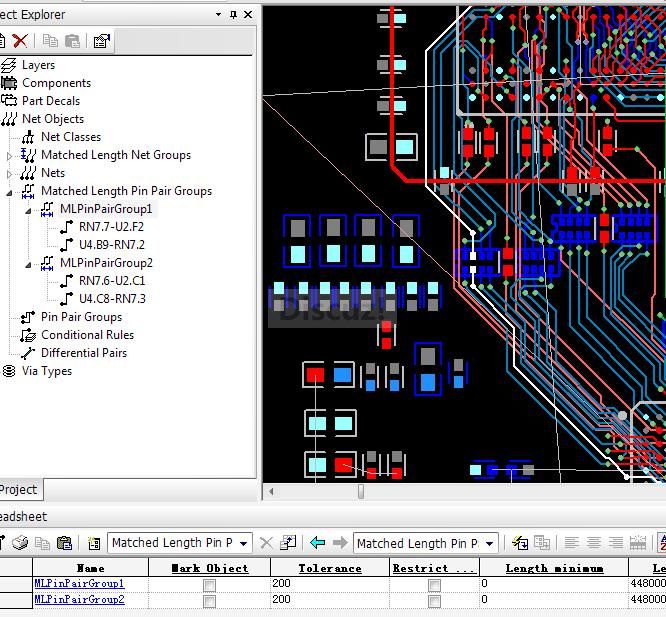Click Tolerance cell value for MLPinPairGroup2
Screen dimensions: 666x617
pyautogui.click(x=329, y=600)
